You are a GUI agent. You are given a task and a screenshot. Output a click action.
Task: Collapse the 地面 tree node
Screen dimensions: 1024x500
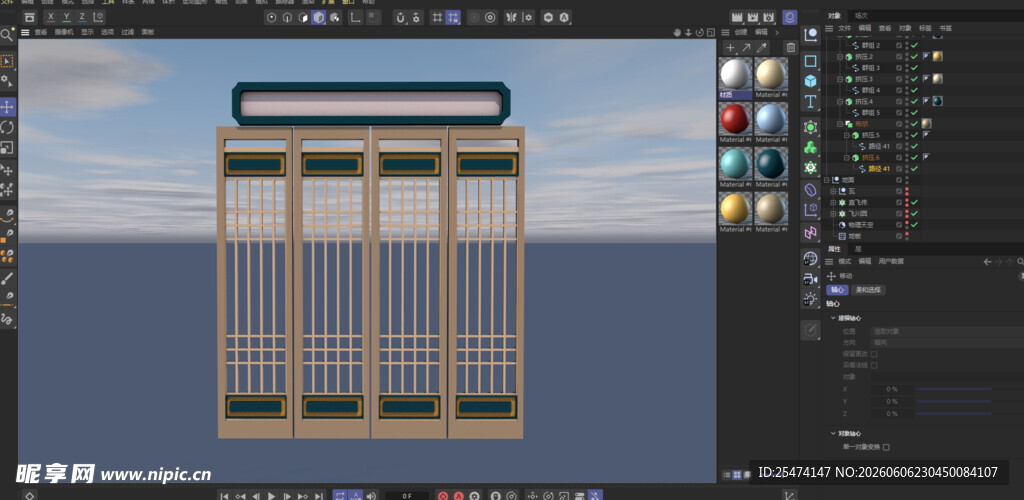pyautogui.click(x=827, y=180)
